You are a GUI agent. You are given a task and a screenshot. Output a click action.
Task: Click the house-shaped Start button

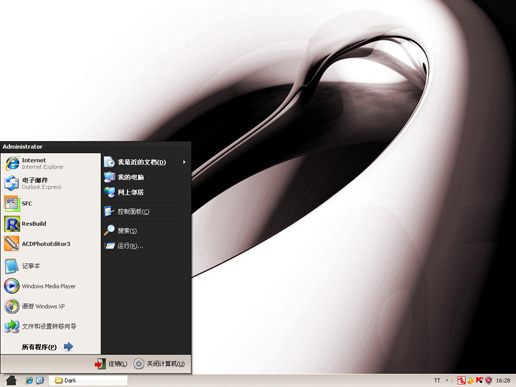11,380
